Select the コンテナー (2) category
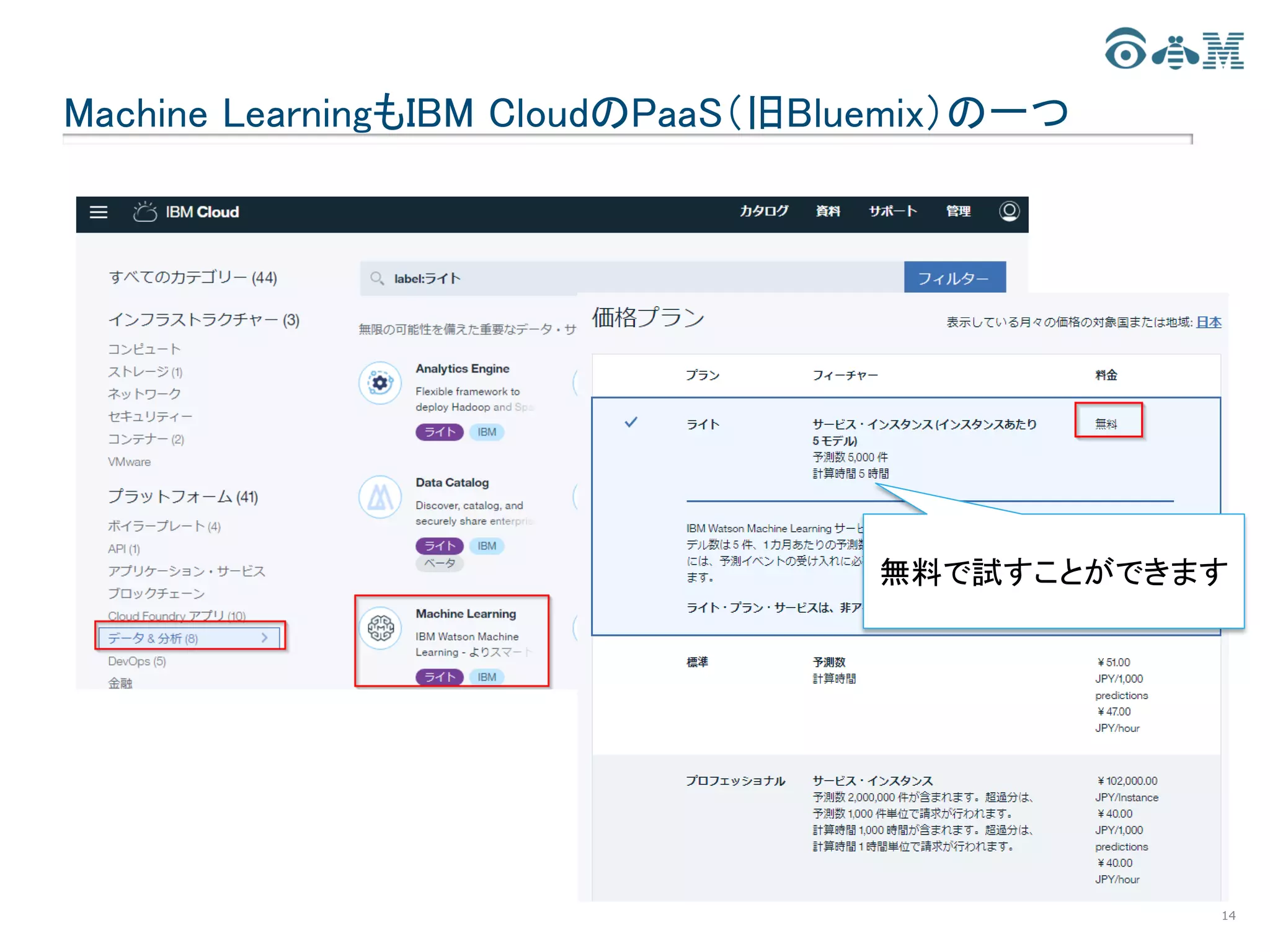 [x=146, y=439]
